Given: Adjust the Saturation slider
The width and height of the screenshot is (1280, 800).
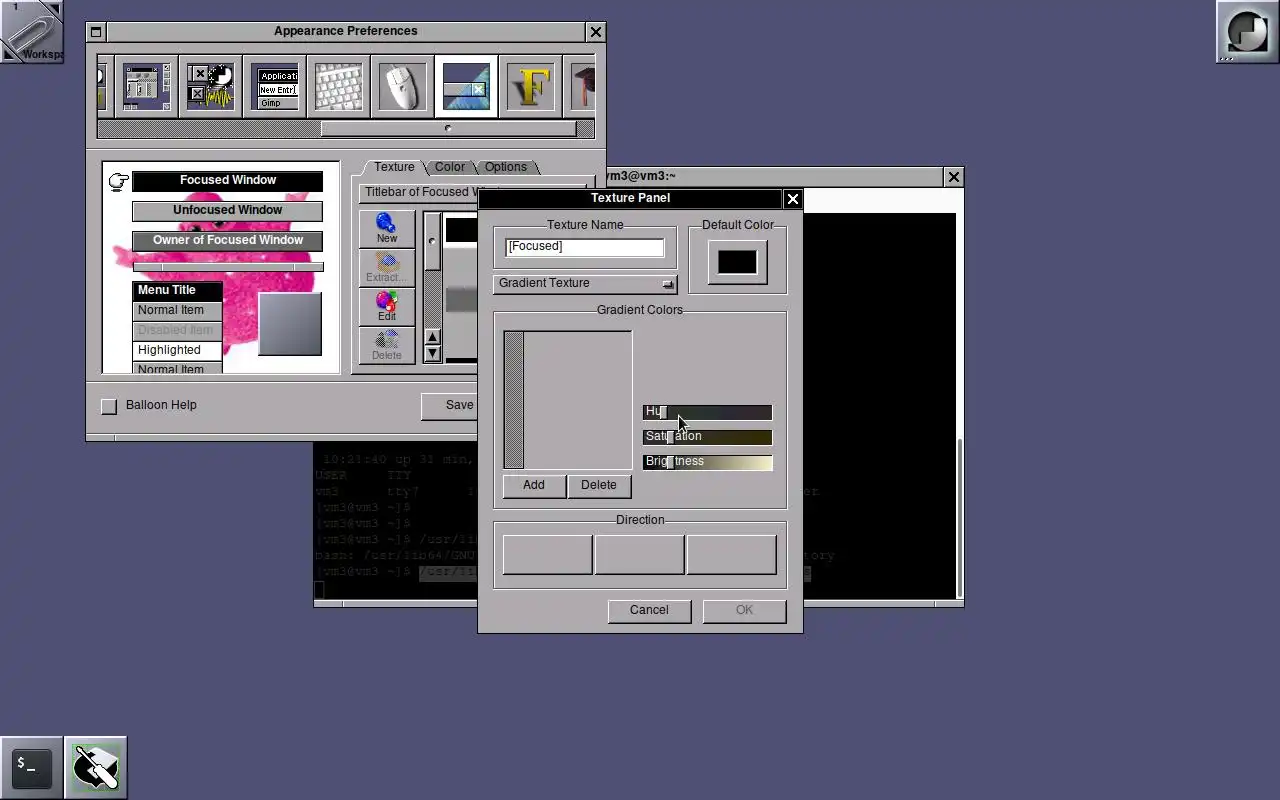Looking at the screenshot, I should click(707, 437).
